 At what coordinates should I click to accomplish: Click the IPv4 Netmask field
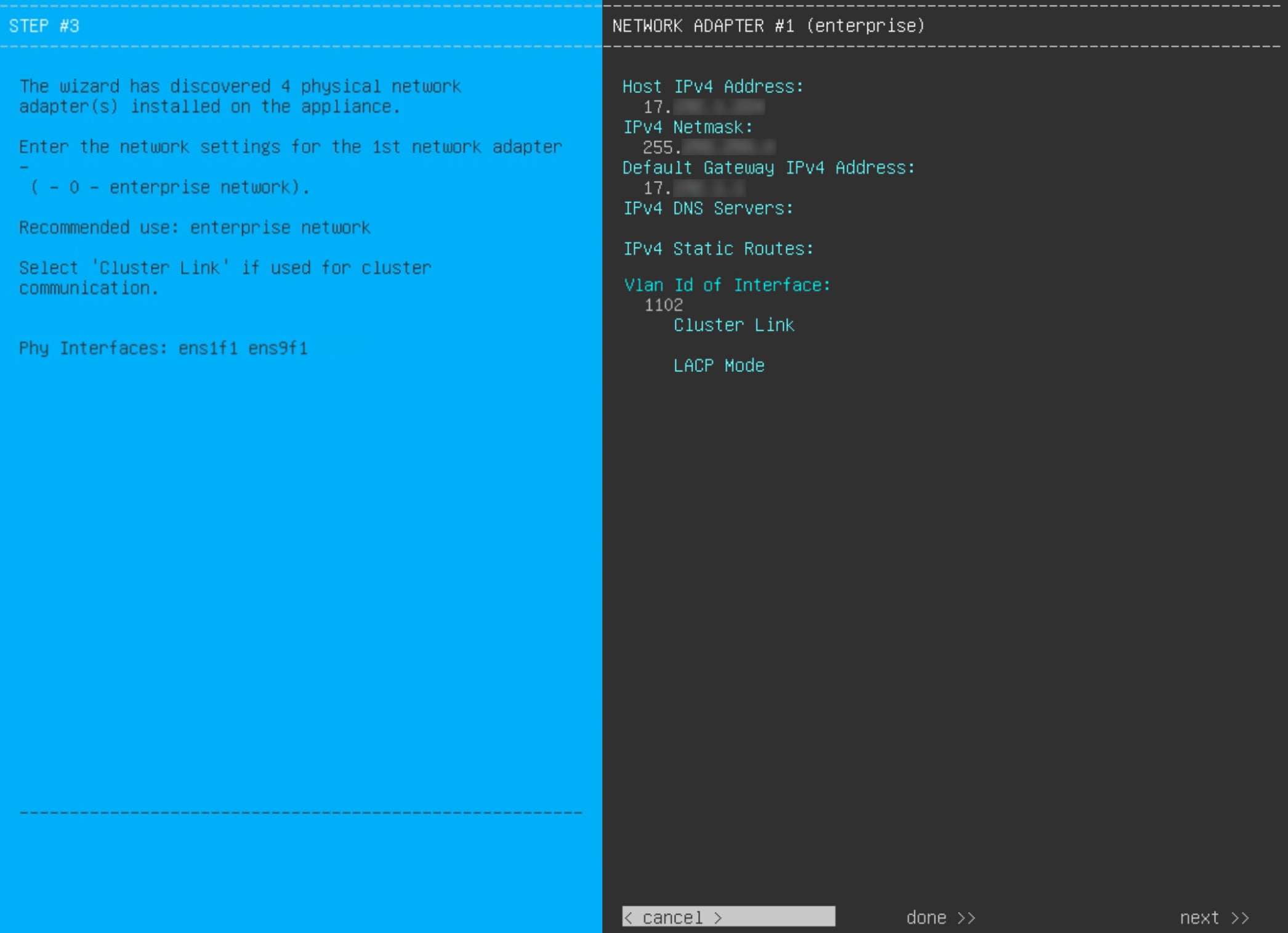click(688, 127)
